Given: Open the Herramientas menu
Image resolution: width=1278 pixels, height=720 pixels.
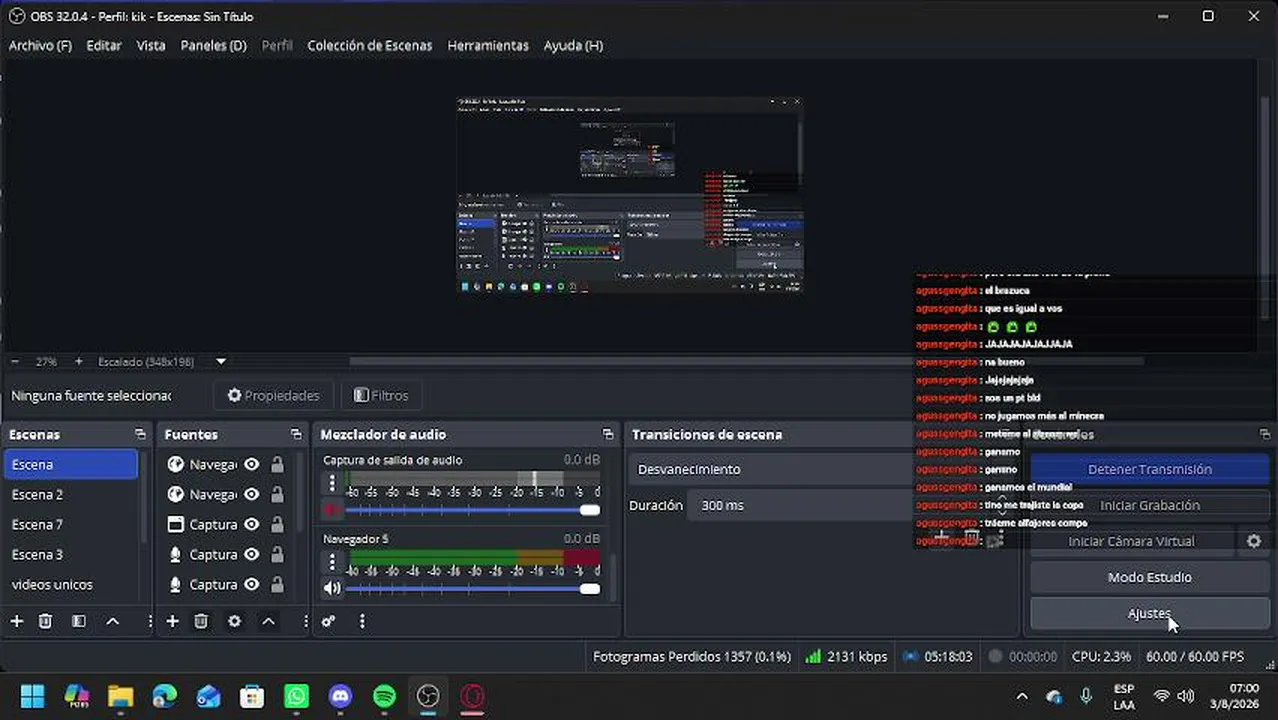Looking at the screenshot, I should pyautogui.click(x=488, y=45).
